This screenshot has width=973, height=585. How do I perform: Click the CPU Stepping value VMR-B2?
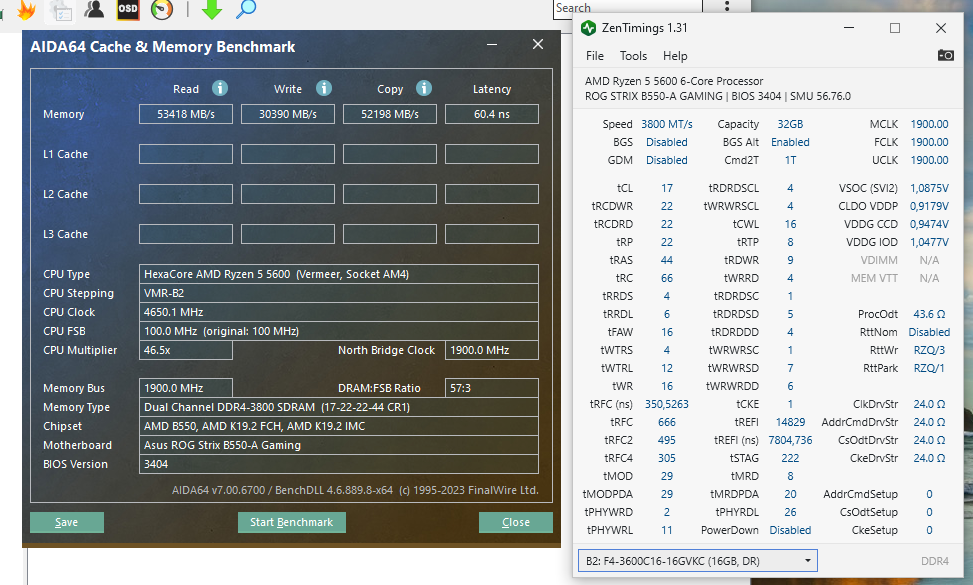tap(339, 293)
